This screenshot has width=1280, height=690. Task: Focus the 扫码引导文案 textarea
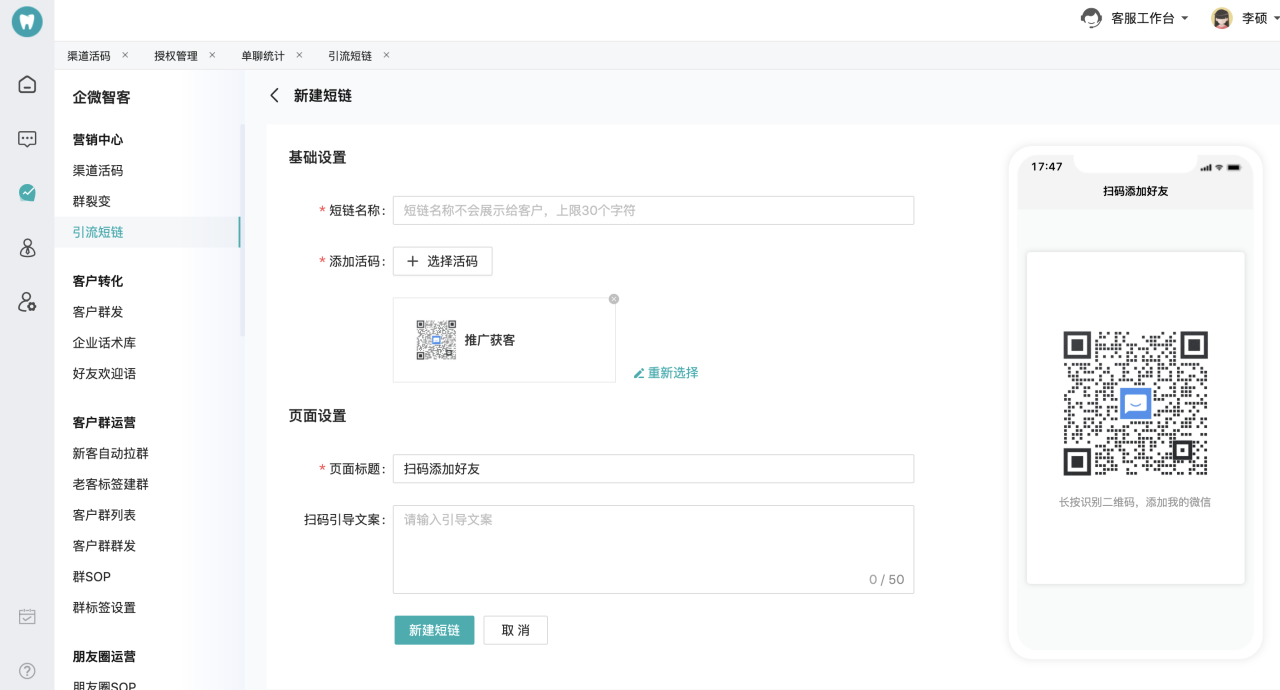pos(653,549)
